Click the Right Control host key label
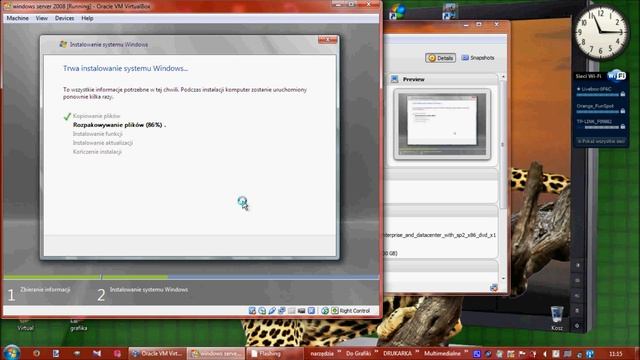This screenshot has width=640, height=360. point(355,311)
